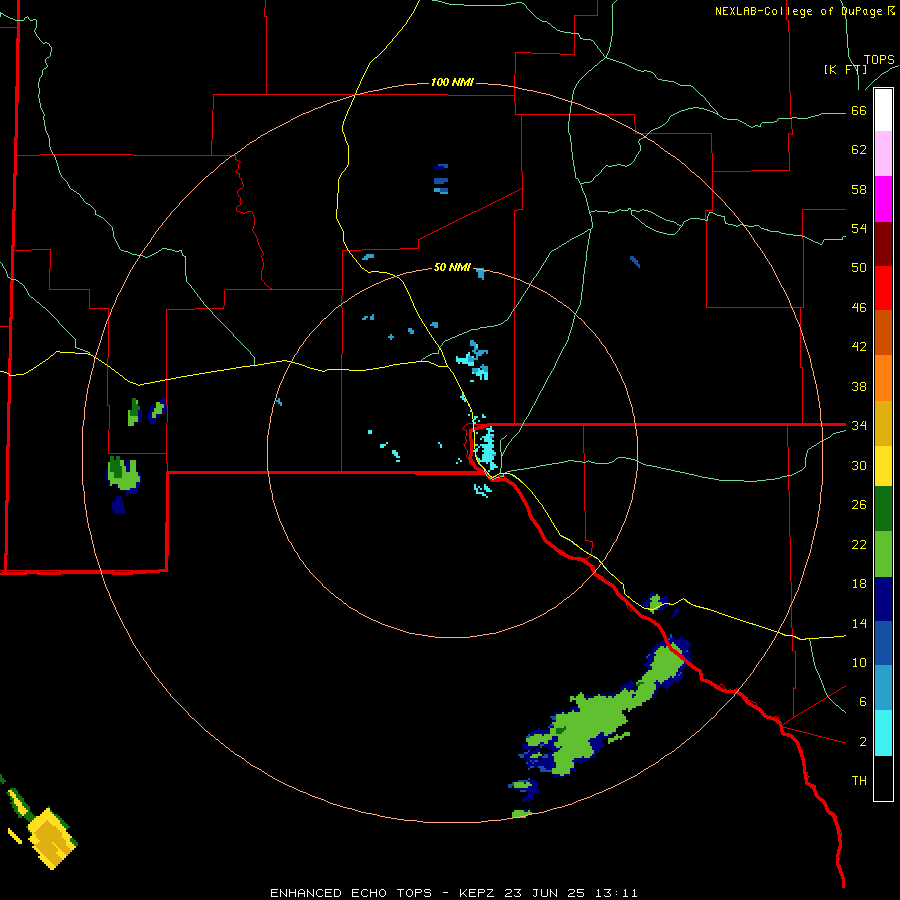Click the light green legend swatch
900x900 pixels.
point(883,554)
